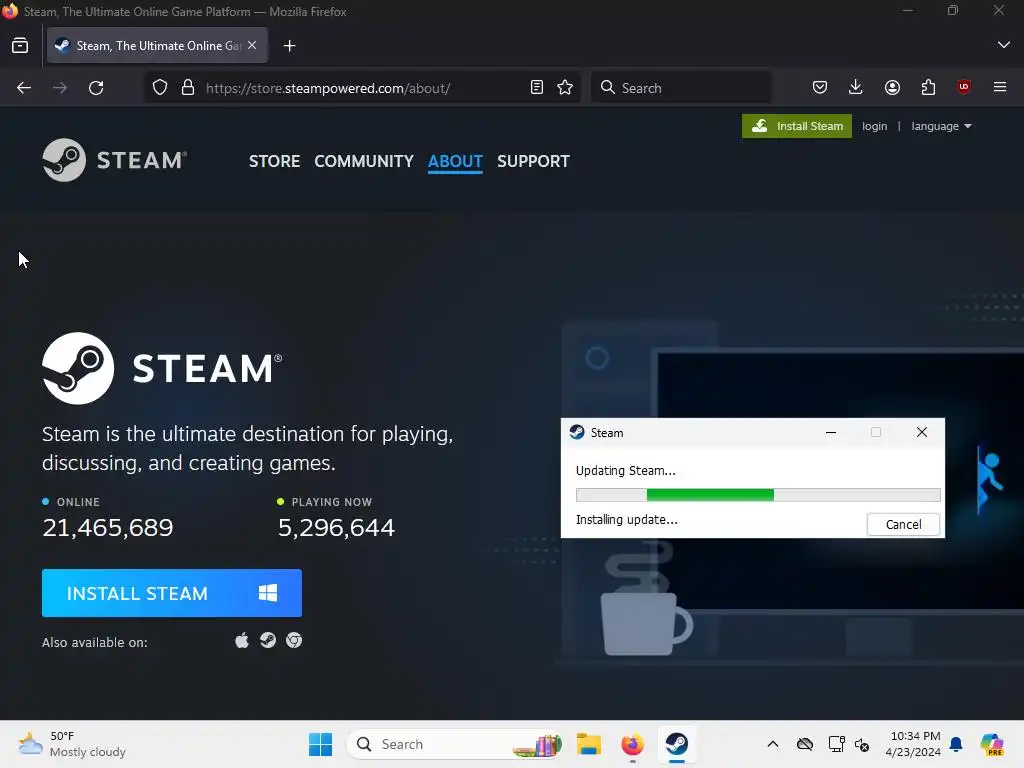Open the SUPPORT menu
Image resolution: width=1024 pixels, height=768 pixels.
534,161
